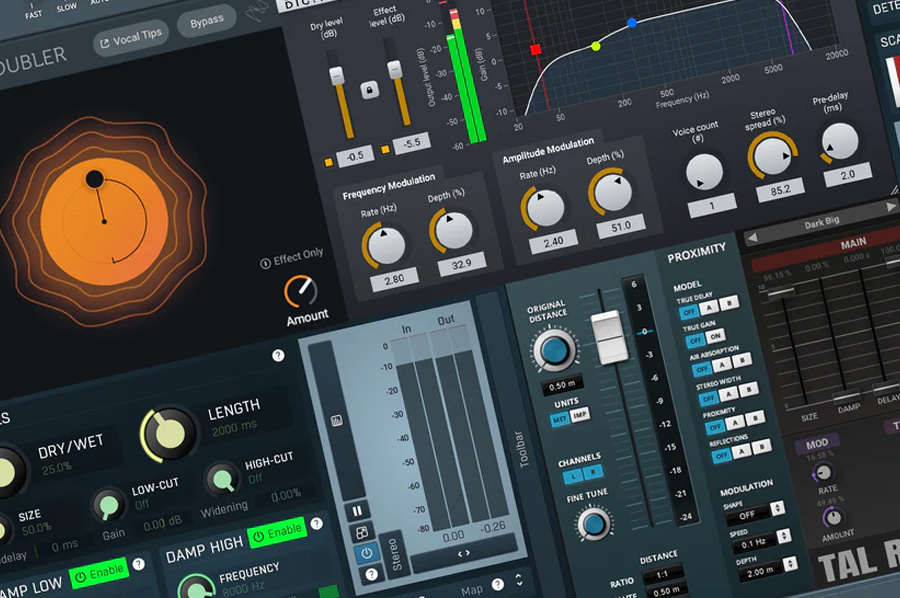
Task: Click the RATE knob in the MOD section
Action: (x=823, y=473)
